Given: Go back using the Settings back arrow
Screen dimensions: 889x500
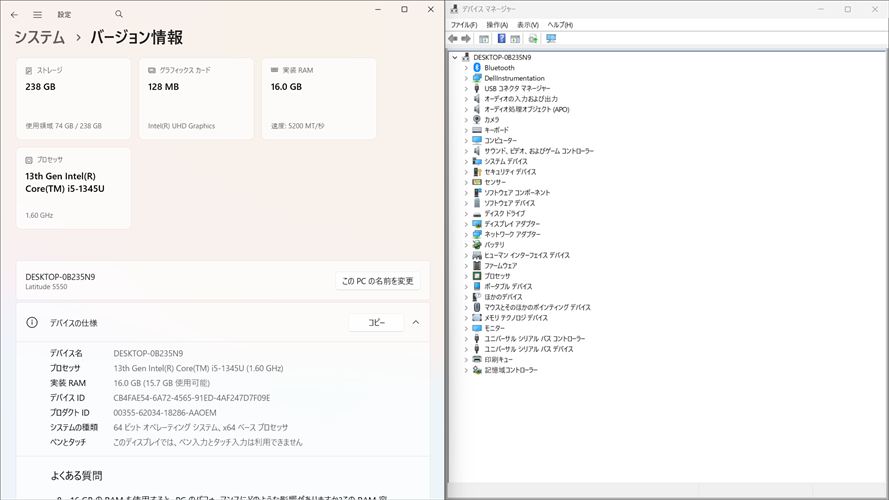Looking at the screenshot, I should tap(14, 14).
